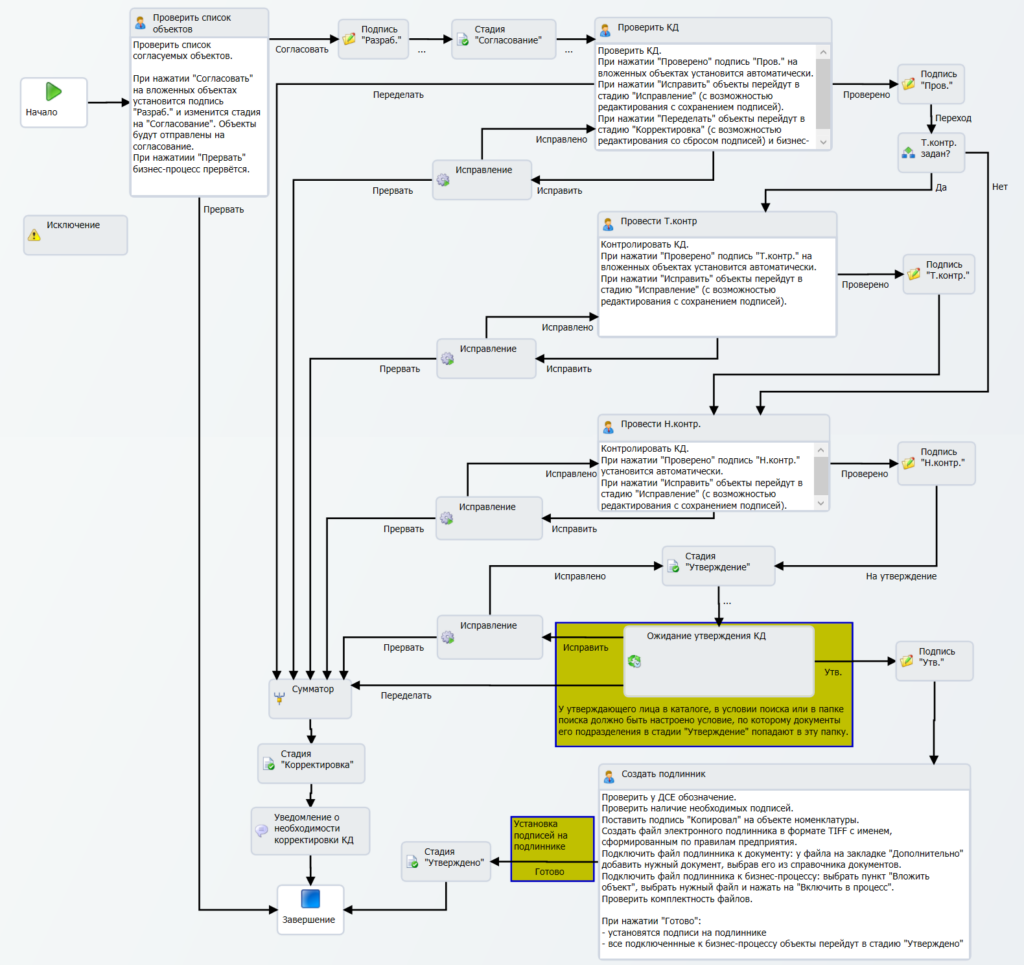The image size is (1024, 965).
Task: Select the Стадия "Согласование" document icon
Action: [463, 40]
